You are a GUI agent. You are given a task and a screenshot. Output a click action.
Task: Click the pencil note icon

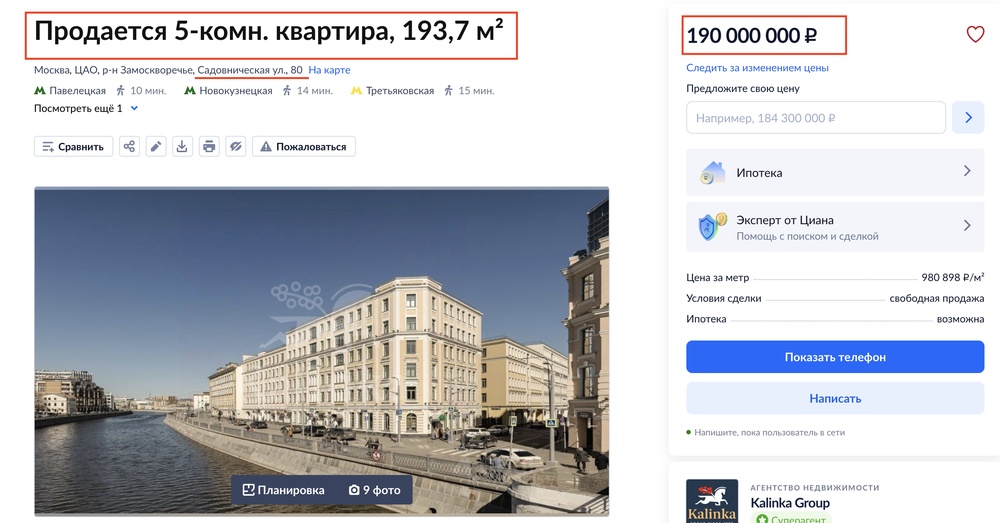tap(156, 147)
